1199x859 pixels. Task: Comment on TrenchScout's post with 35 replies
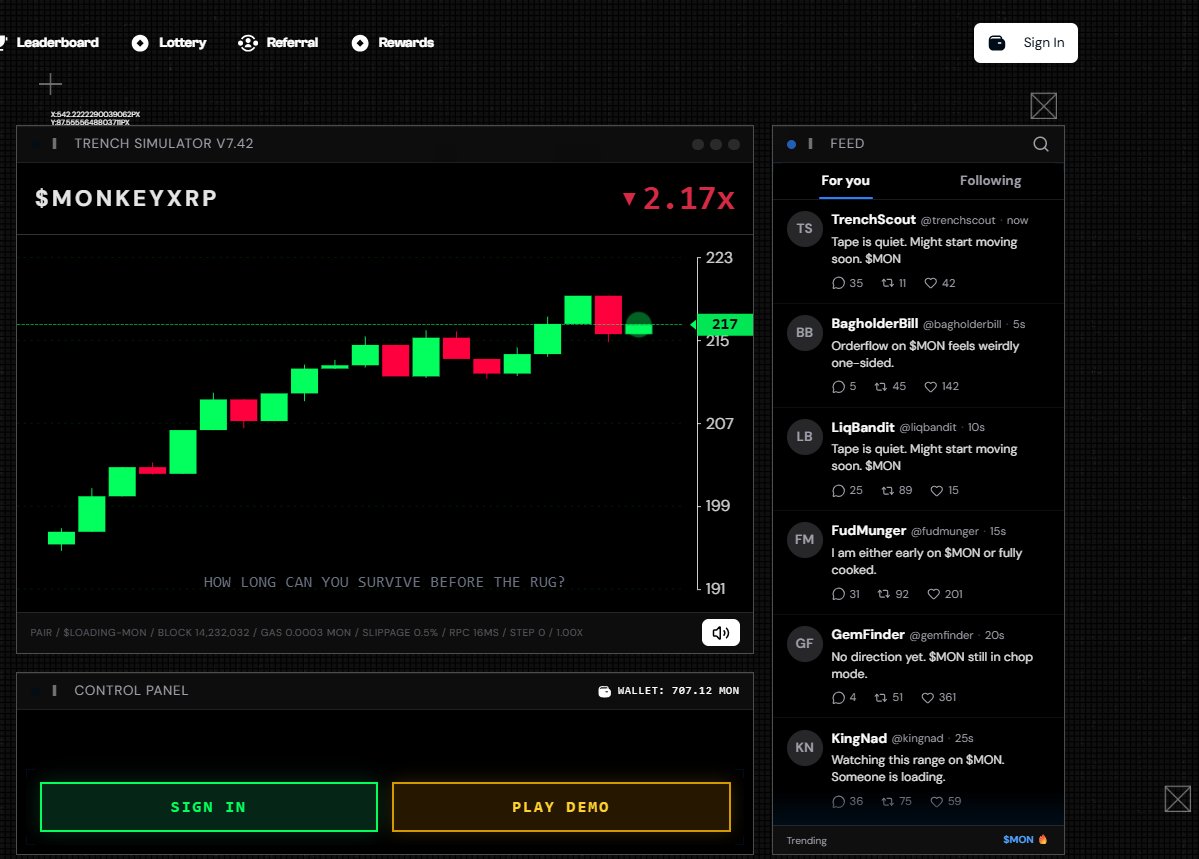click(x=847, y=283)
